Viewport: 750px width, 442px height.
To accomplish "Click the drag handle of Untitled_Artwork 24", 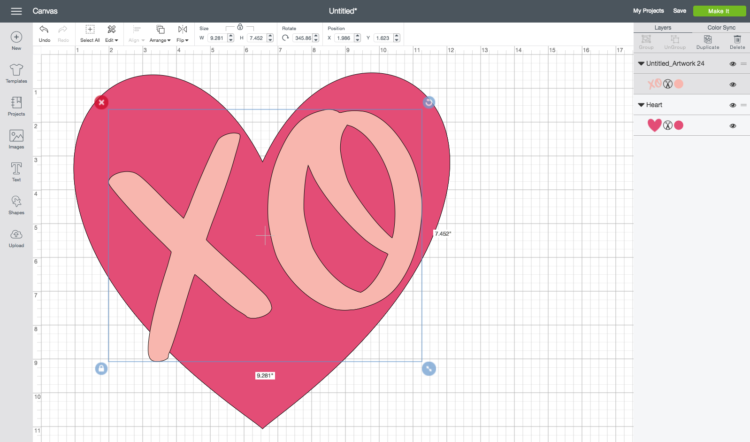I will (x=744, y=64).
